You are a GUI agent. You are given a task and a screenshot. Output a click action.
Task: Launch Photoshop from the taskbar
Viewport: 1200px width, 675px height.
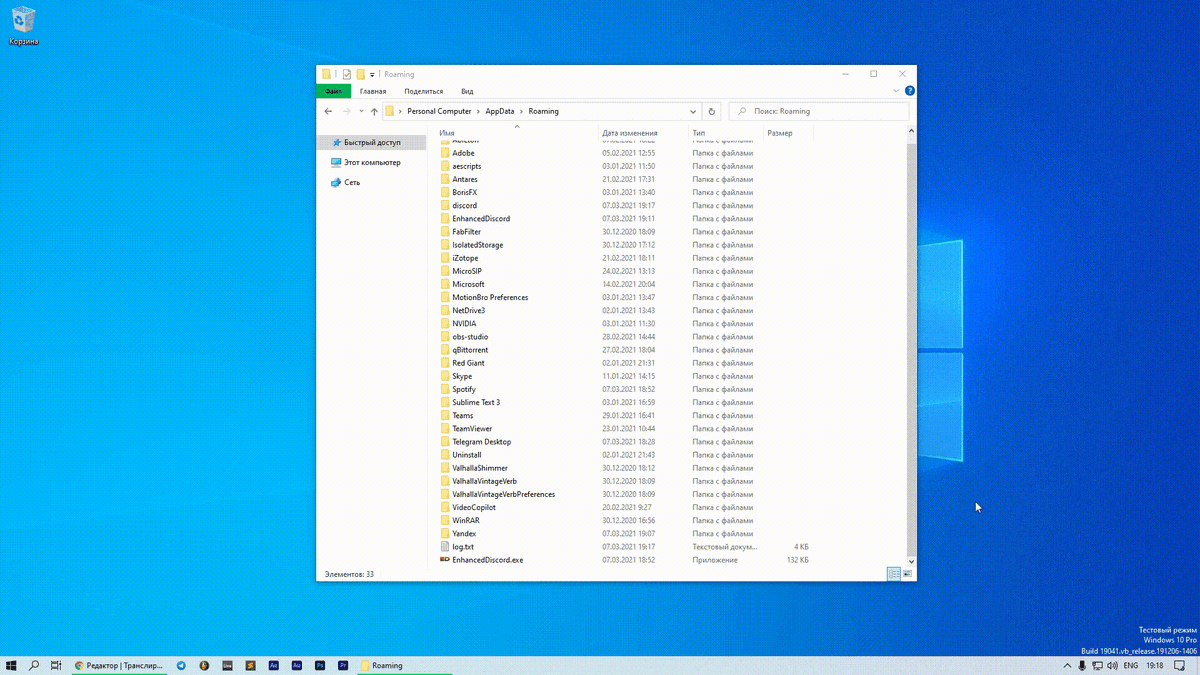point(321,665)
